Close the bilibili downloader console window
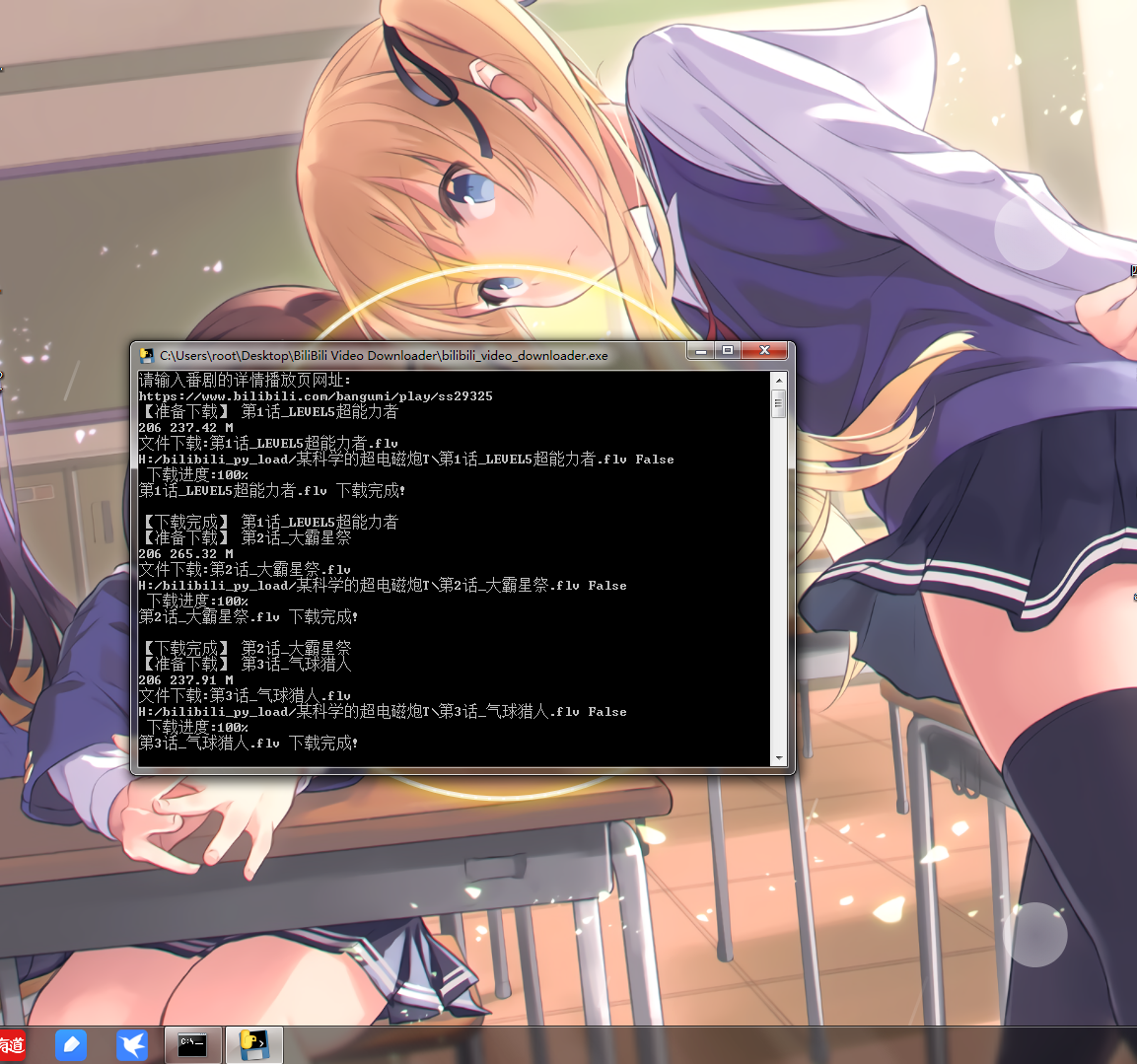Image resolution: width=1137 pixels, height=1064 pixels. pos(763,351)
